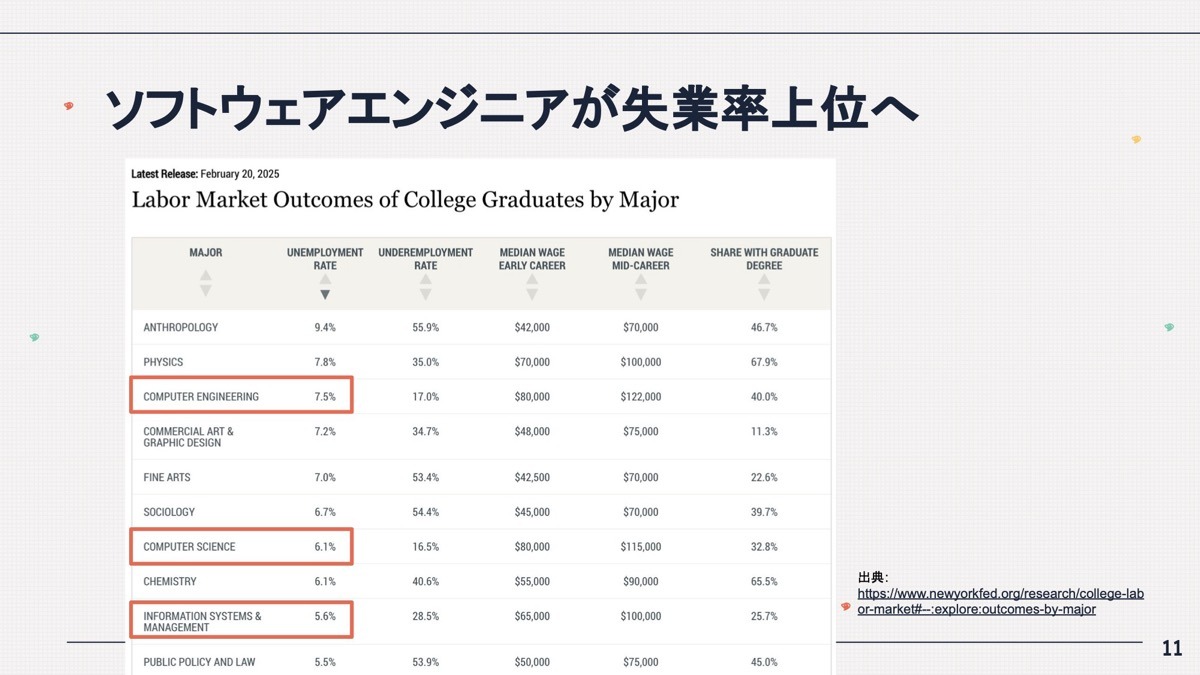This screenshot has width=1200, height=675.
Task: Click the ascending sort arrow under Major
Action: click(x=205, y=276)
